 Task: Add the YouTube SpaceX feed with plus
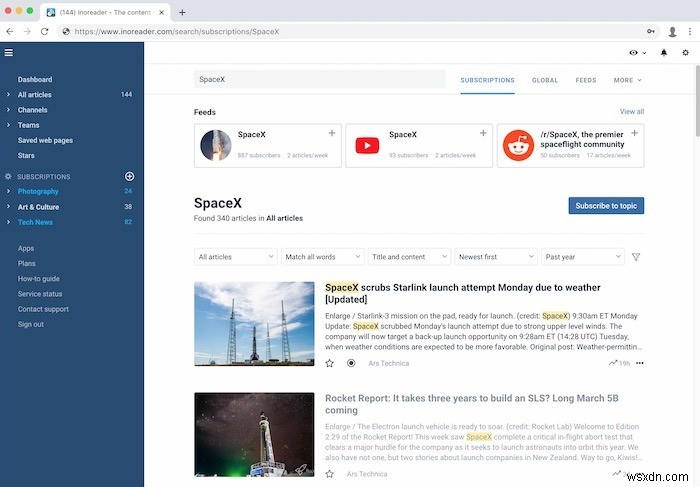coord(483,133)
